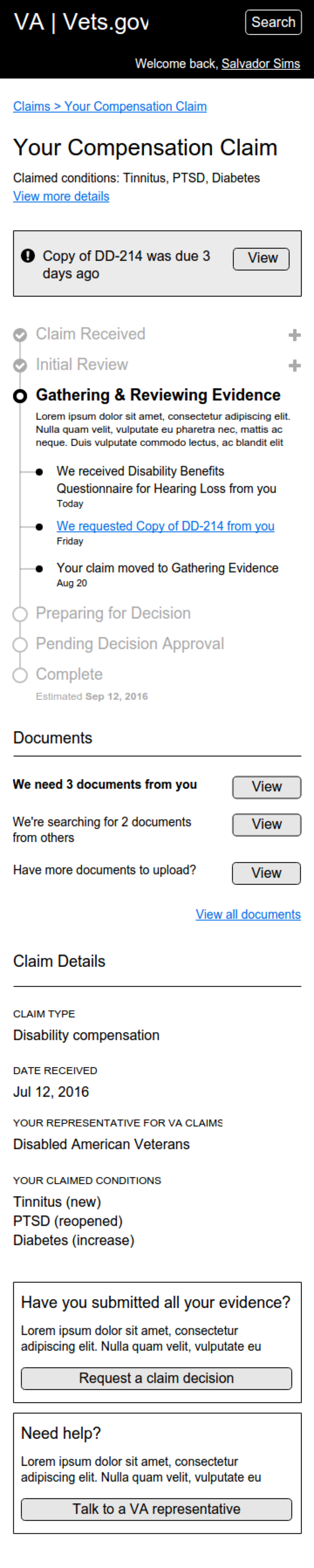Viewport: 314px width, 1568px height.
Task: View the overdue DD-214 copy alert
Action: tap(261, 259)
